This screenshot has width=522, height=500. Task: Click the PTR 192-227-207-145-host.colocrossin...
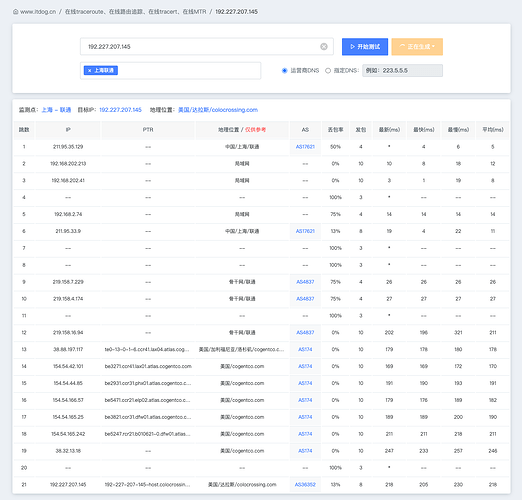point(148,484)
